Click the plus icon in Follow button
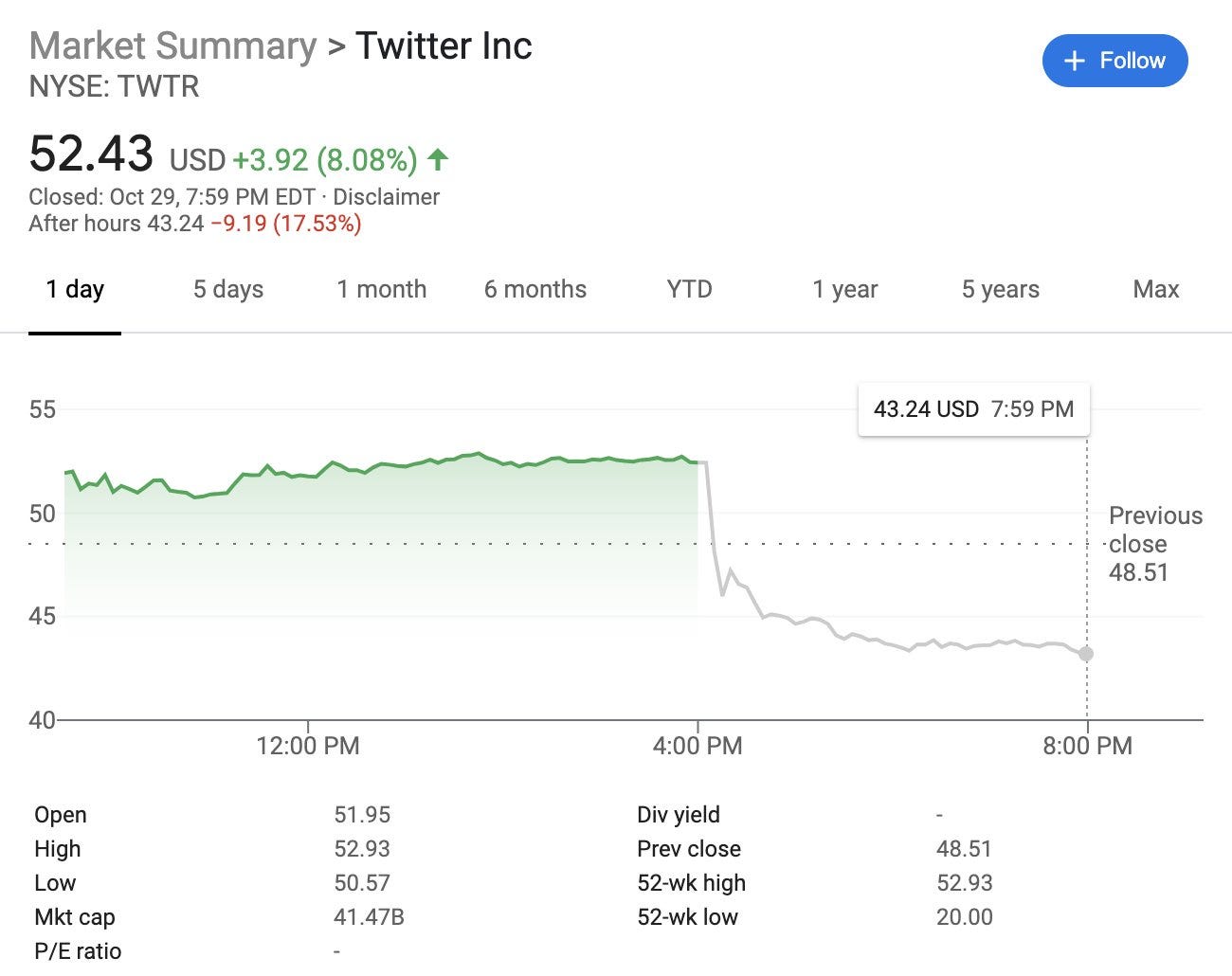1232x976 pixels. [1074, 62]
